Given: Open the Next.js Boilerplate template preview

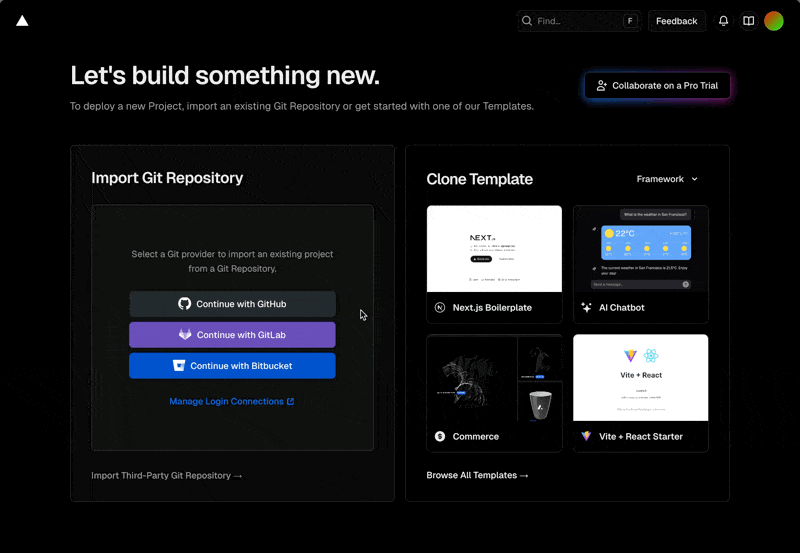Looking at the screenshot, I should 494,249.
